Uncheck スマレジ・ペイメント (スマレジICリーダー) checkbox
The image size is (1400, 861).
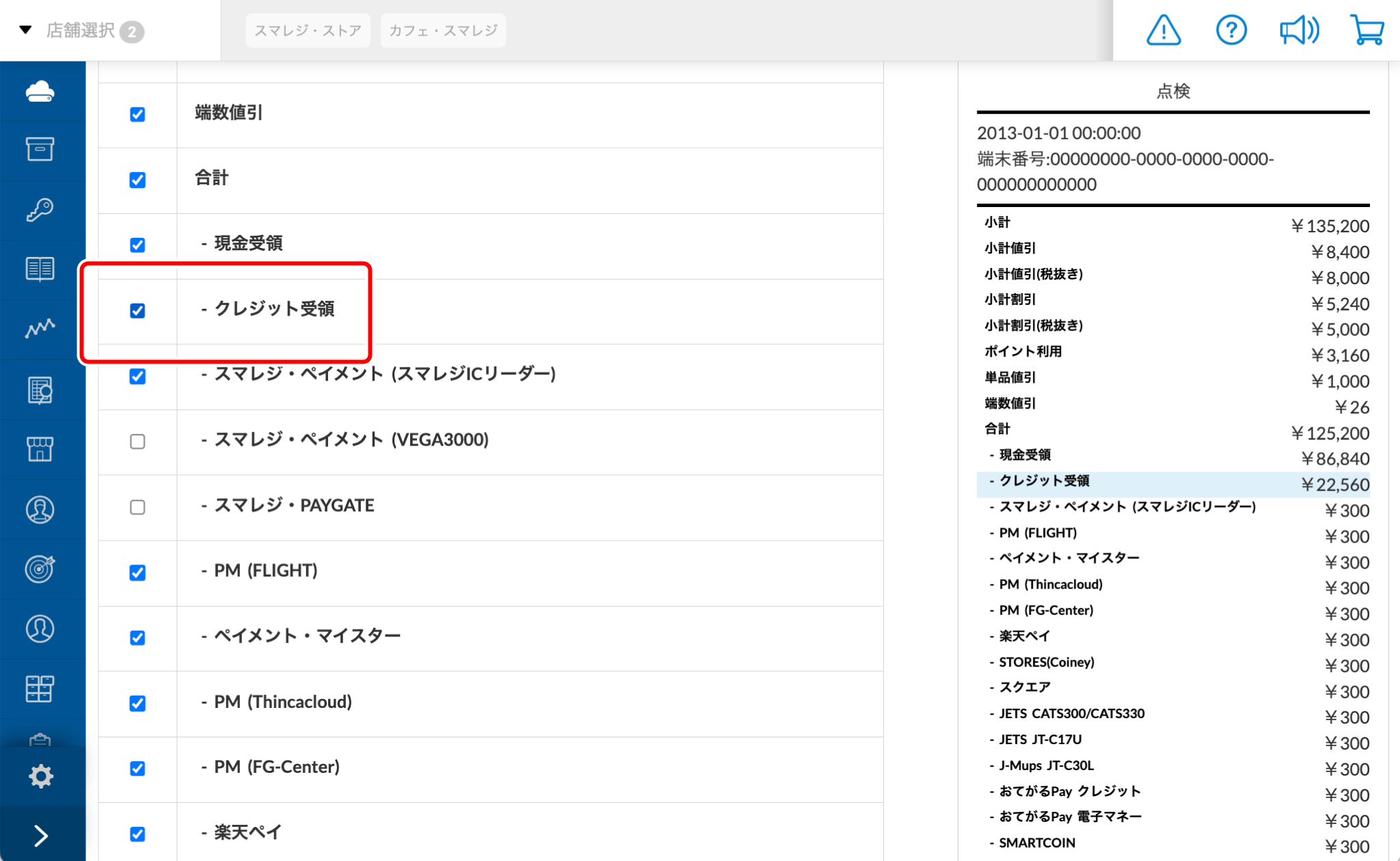[137, 376]
